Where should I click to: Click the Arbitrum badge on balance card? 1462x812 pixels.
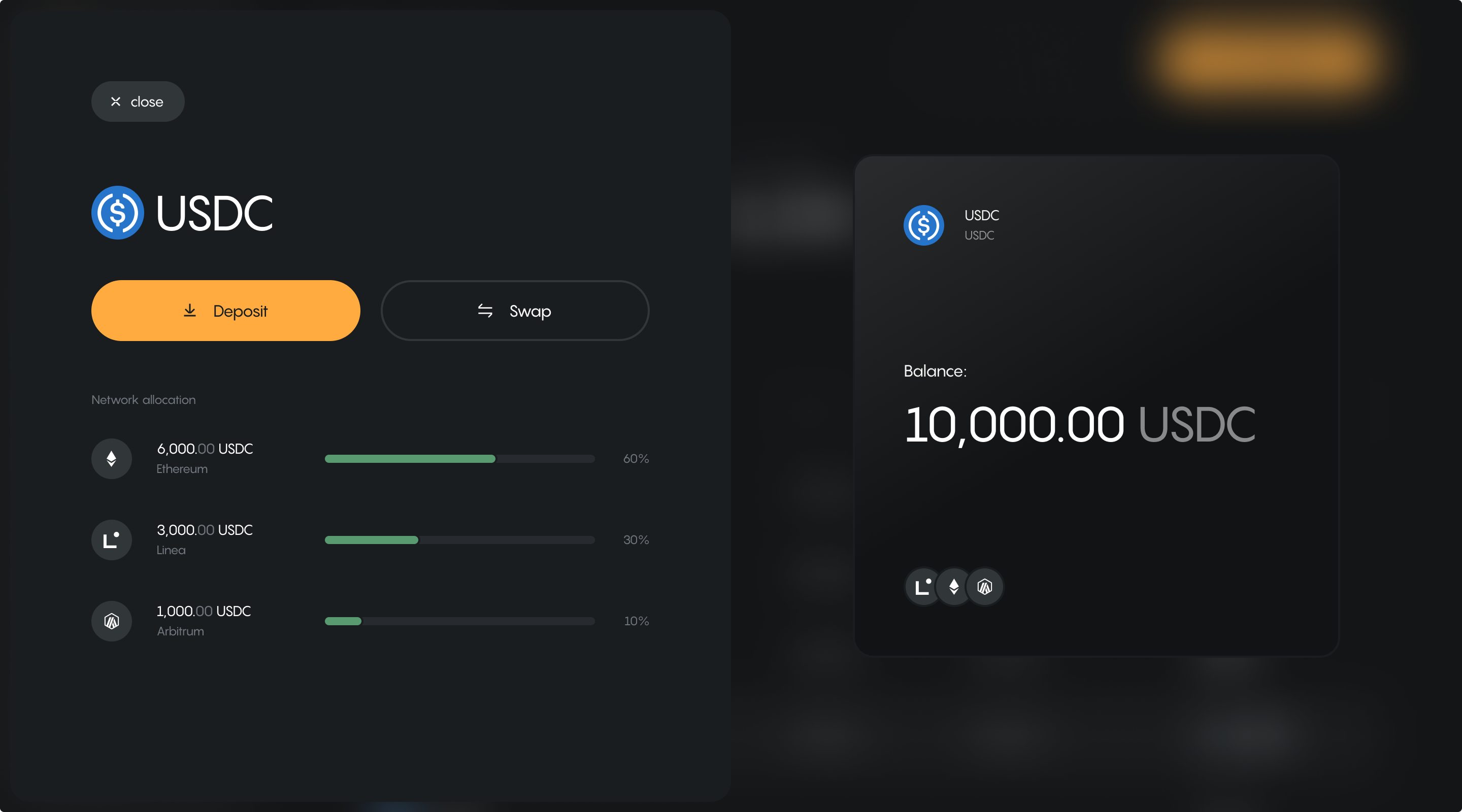pos(985,587)
